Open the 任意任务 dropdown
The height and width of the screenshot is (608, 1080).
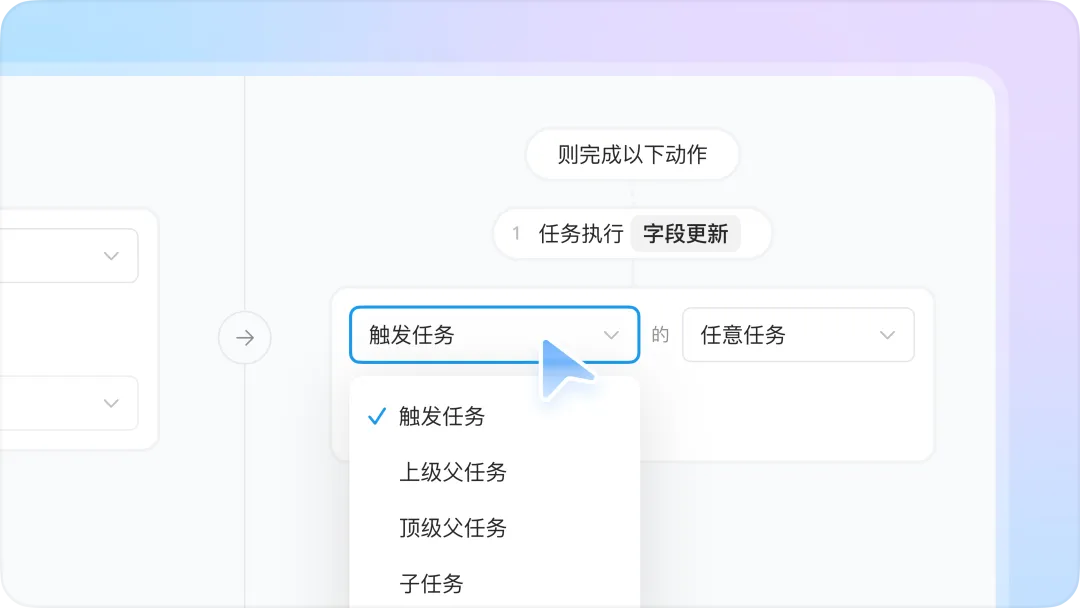798,335
